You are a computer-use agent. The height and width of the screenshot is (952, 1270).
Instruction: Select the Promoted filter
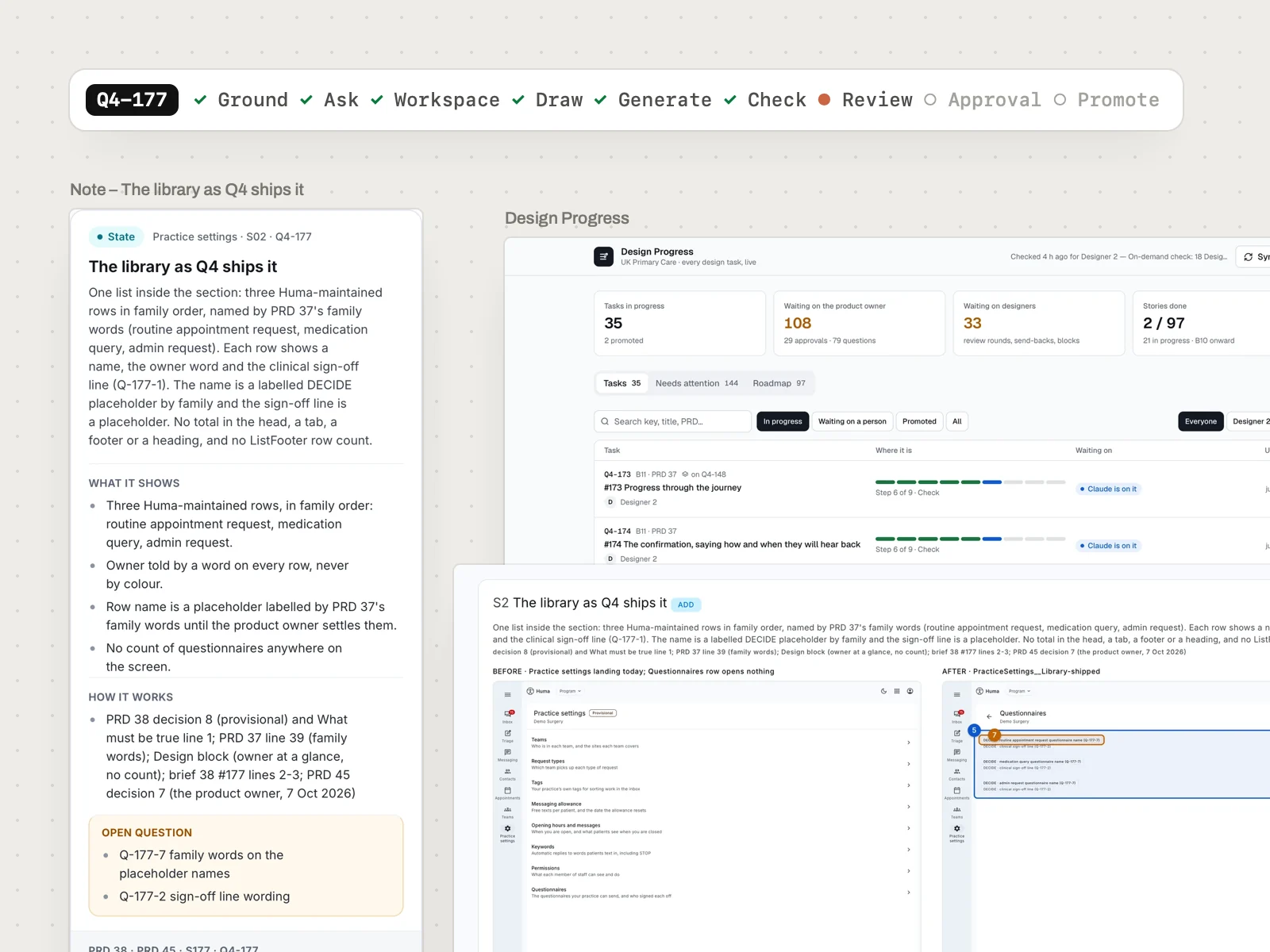[x=919, y=421]
